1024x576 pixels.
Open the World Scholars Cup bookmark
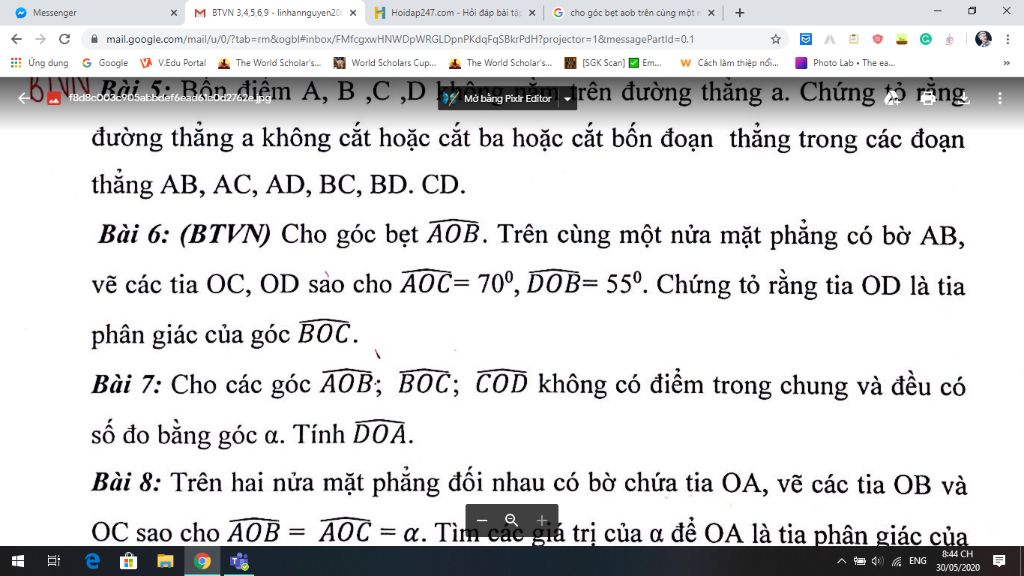click(x=385, y=63)
